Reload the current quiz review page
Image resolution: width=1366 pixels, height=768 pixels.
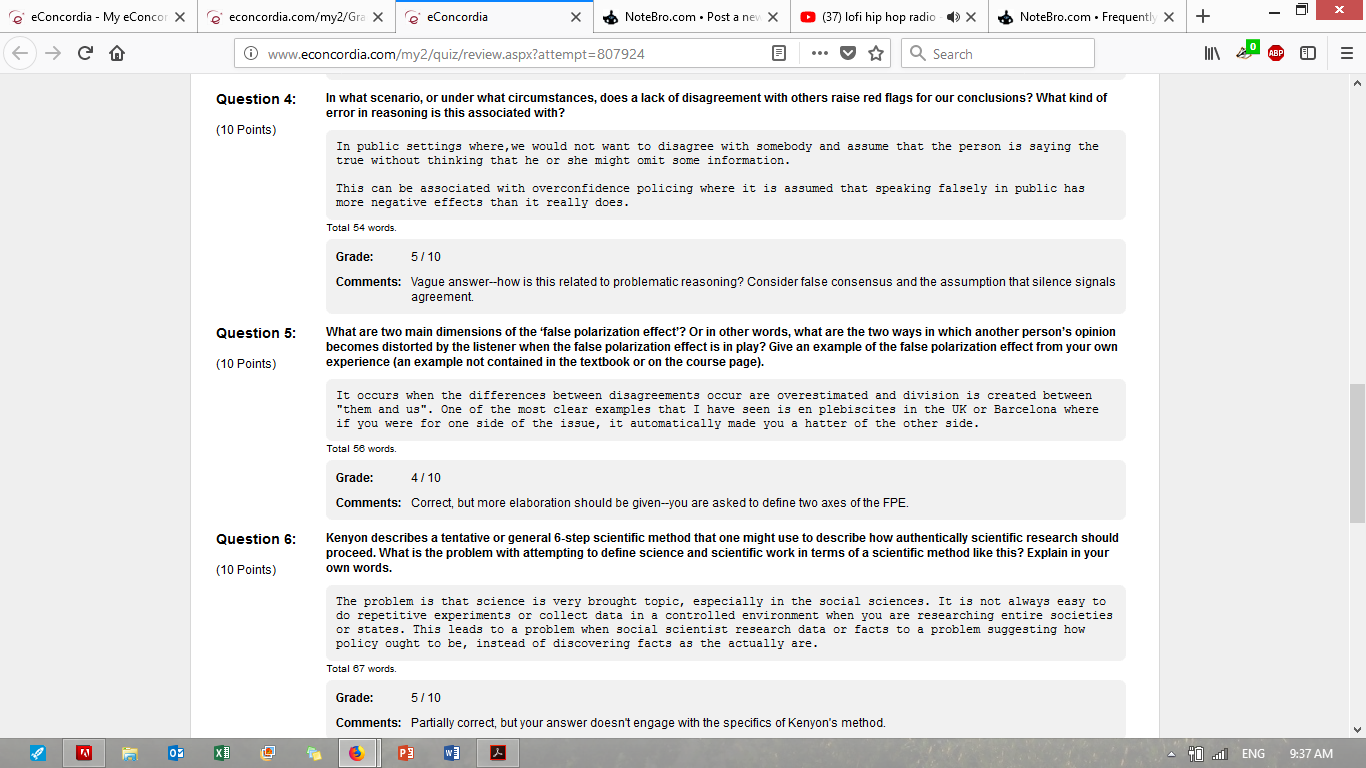[85, 54]
